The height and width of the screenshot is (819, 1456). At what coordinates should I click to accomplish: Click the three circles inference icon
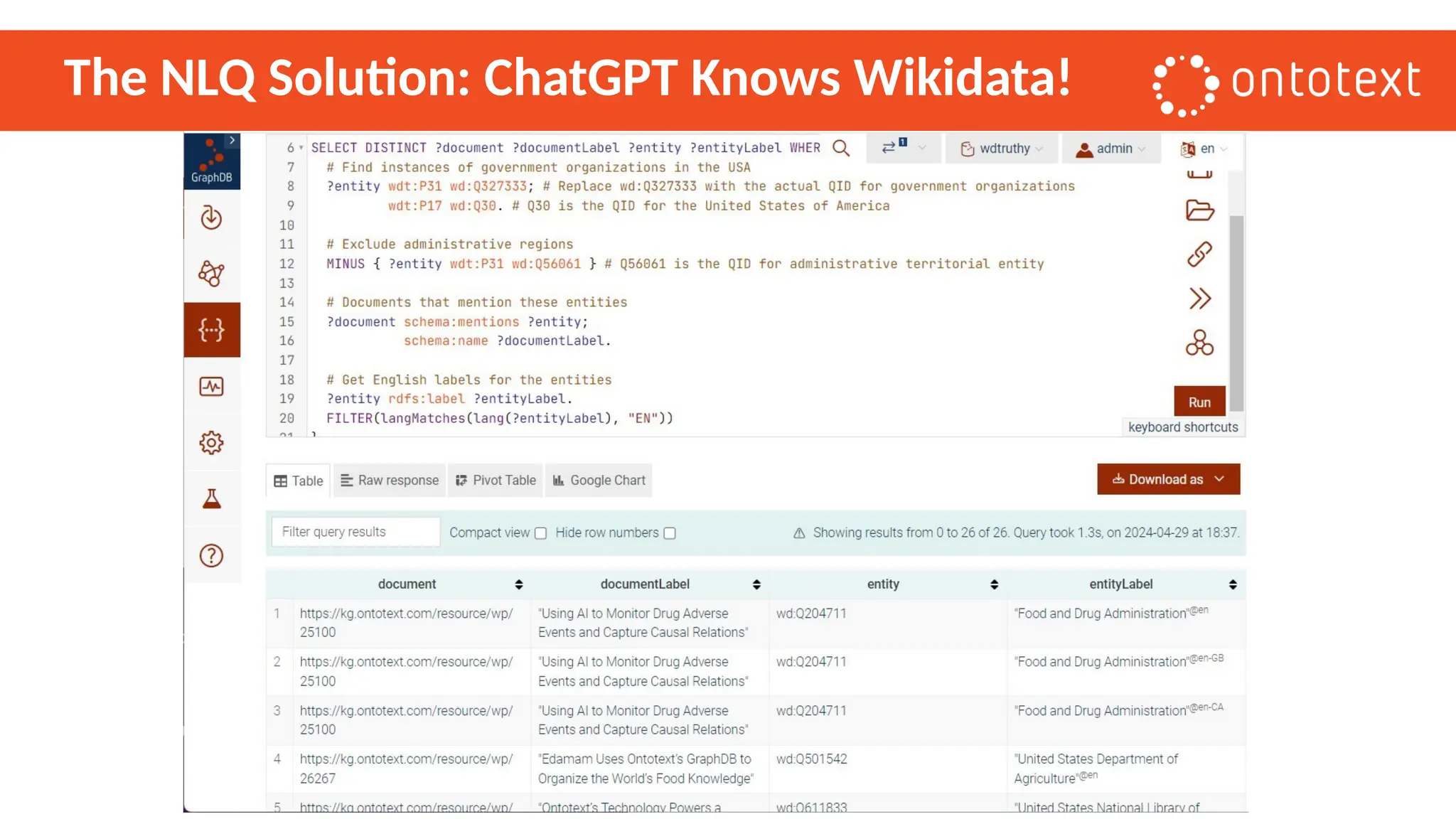click(1199, 343)
